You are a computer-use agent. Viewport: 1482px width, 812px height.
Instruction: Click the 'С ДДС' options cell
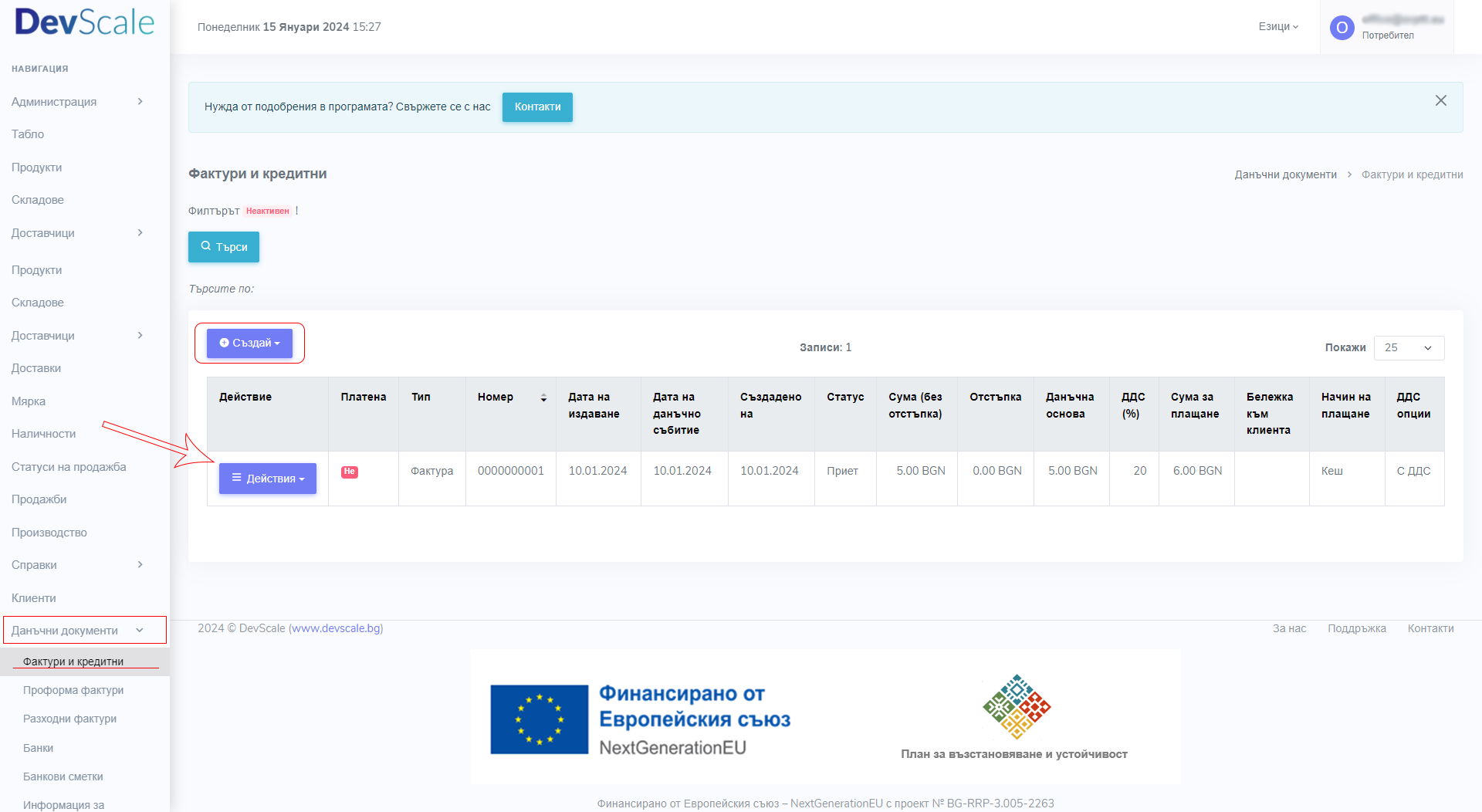(x=1414, y=471)
